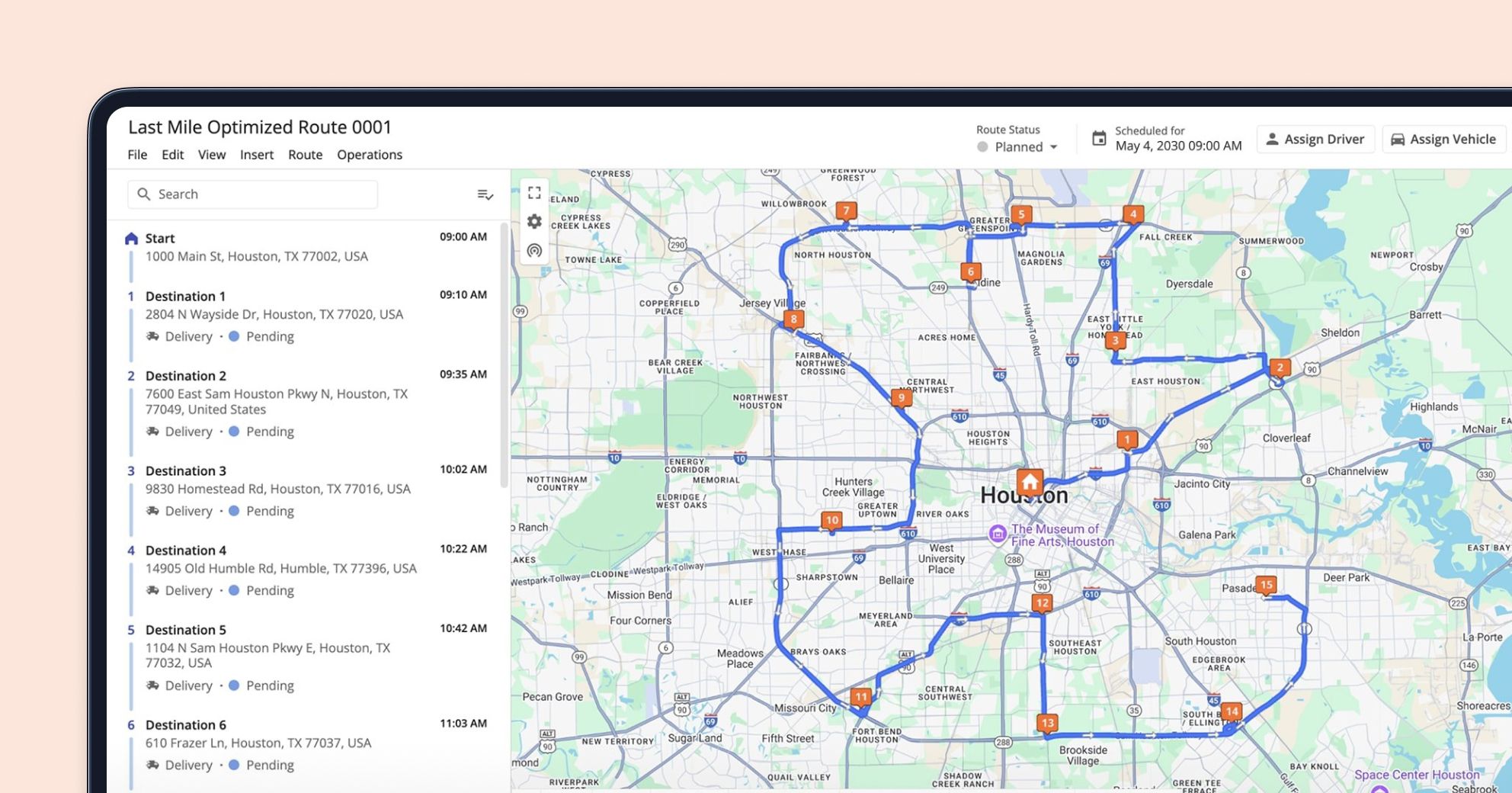Open the Operations menu
1512x793 pixels.
[370, 155]
